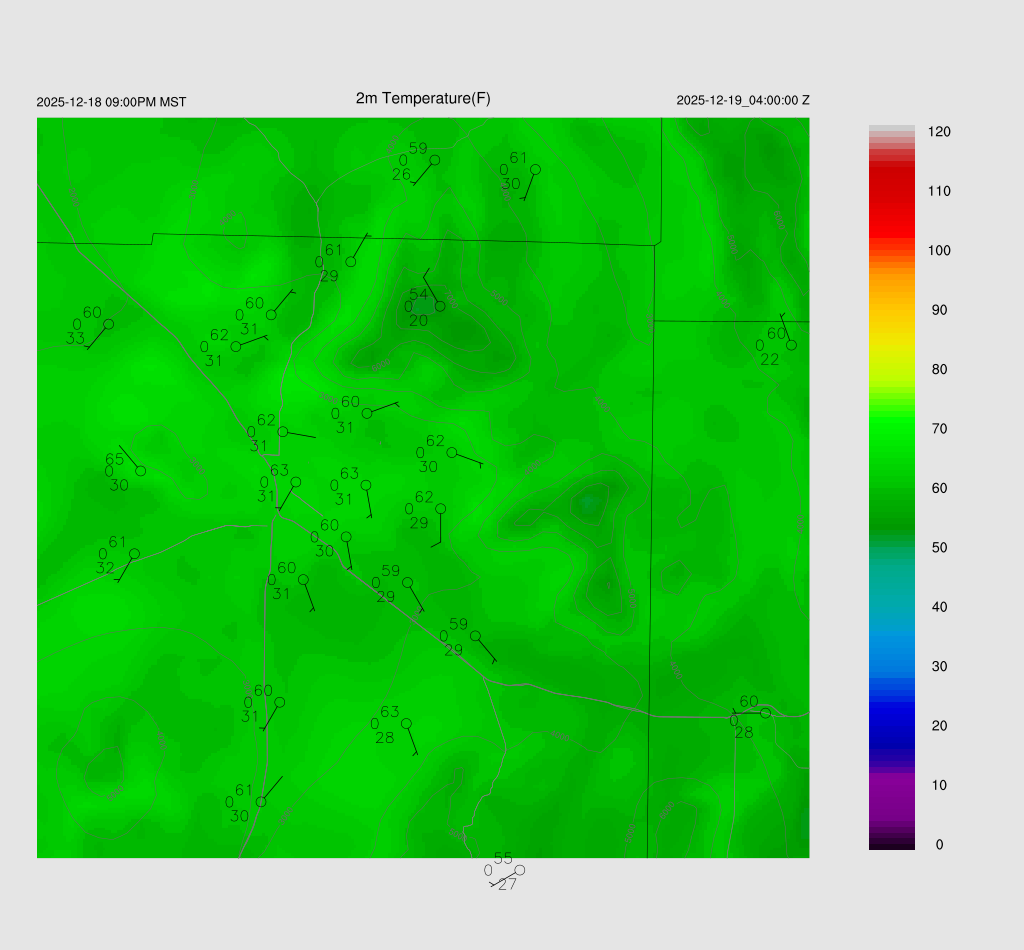1024x950 pixels.
Task: Select the station marker with 59 and 26
Action: coord(434,160)
